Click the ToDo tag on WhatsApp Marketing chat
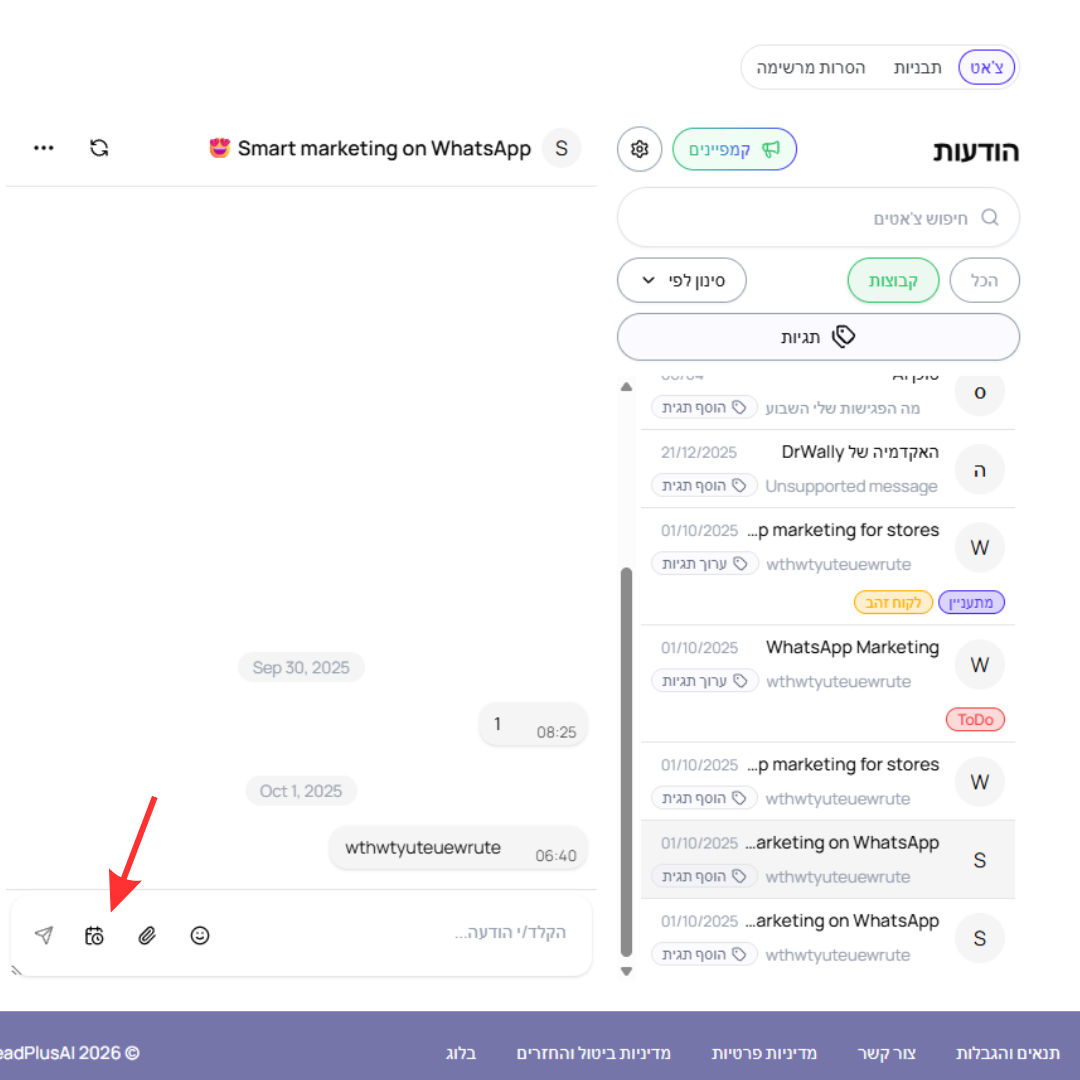 pyautogui.click(x=975, y=720)
